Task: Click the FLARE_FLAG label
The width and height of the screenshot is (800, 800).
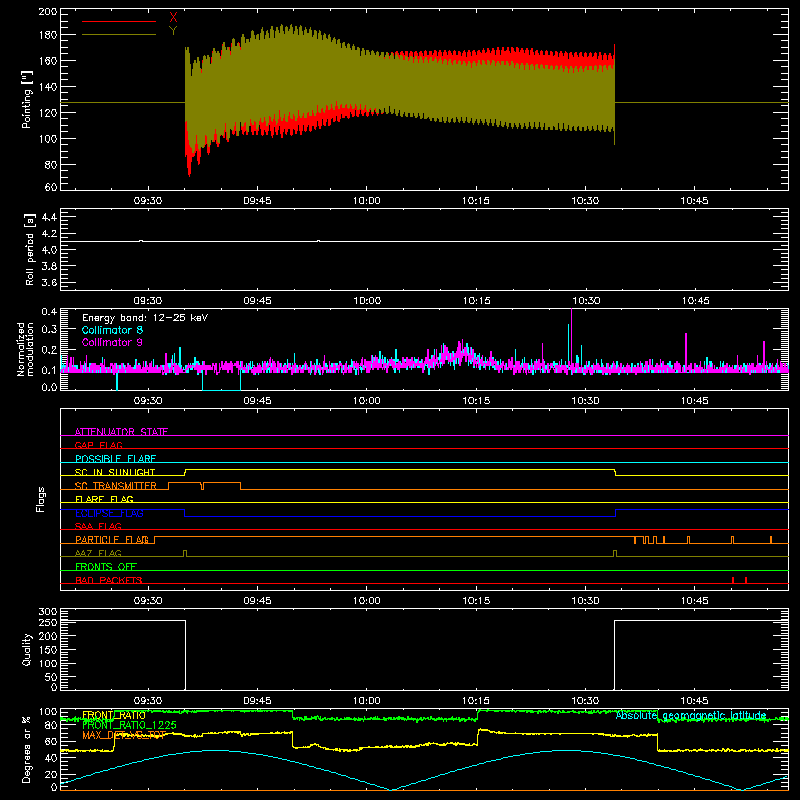Action: tap(104, 499)
